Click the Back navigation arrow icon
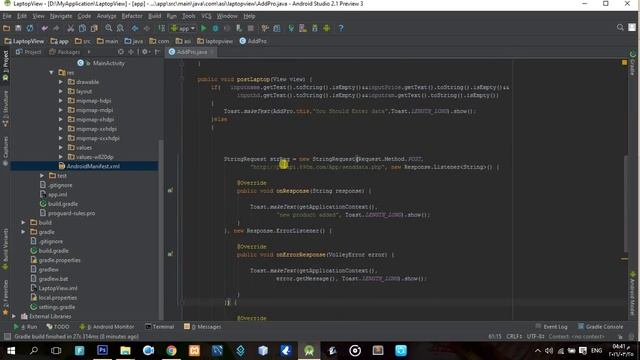The image size is (640, 360). (135, 28)
